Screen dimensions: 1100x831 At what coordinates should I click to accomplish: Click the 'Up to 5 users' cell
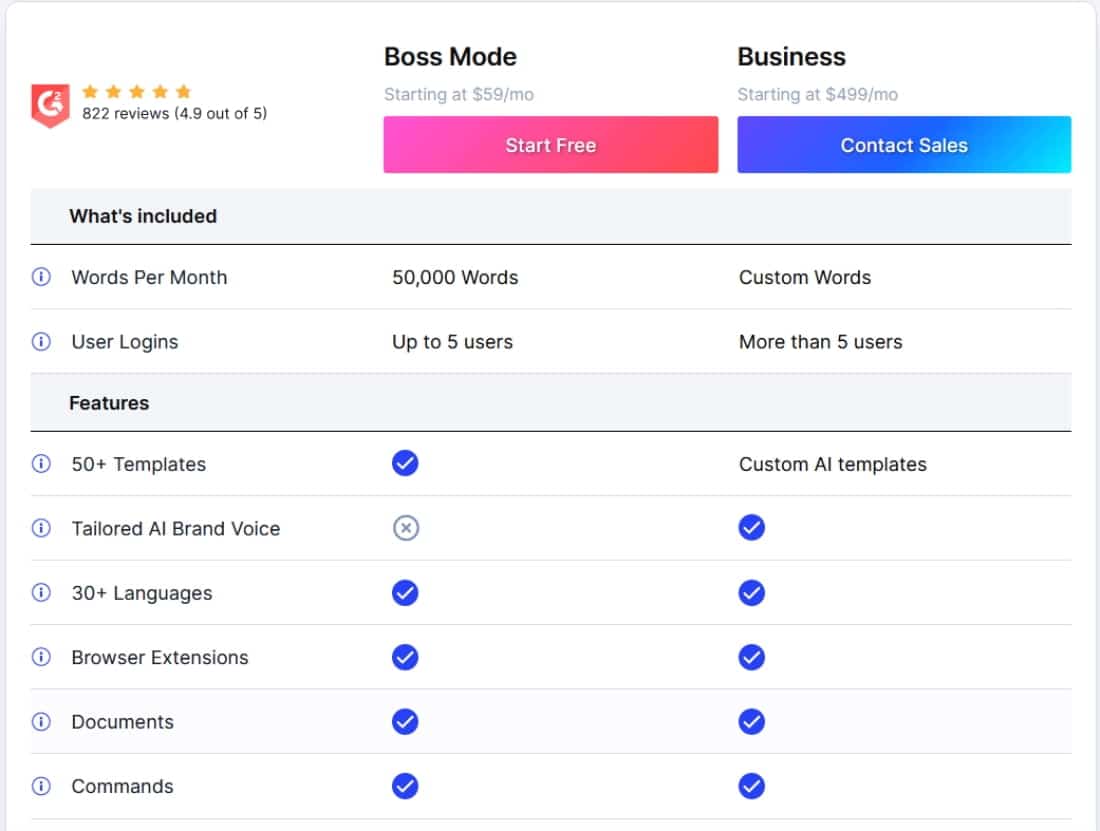(452, 342)
